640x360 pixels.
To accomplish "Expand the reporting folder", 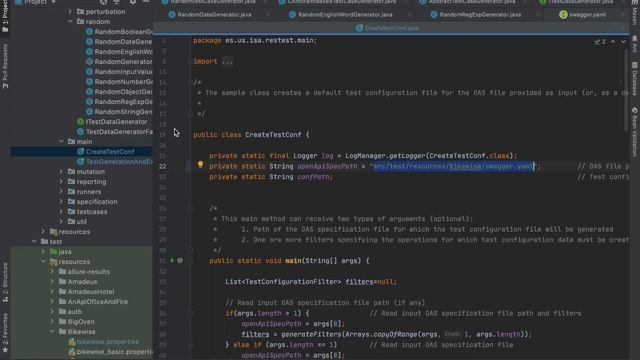I will click(x=61, y=182).
